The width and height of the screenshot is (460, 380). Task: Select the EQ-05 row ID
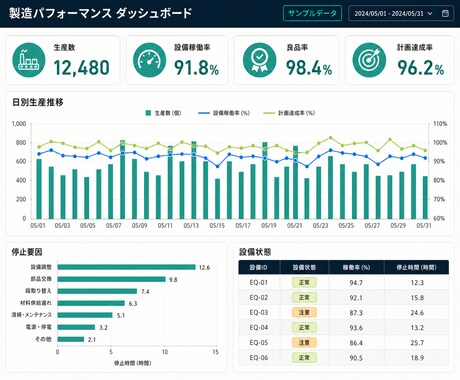pyautogui.click(x=259, y=343)
